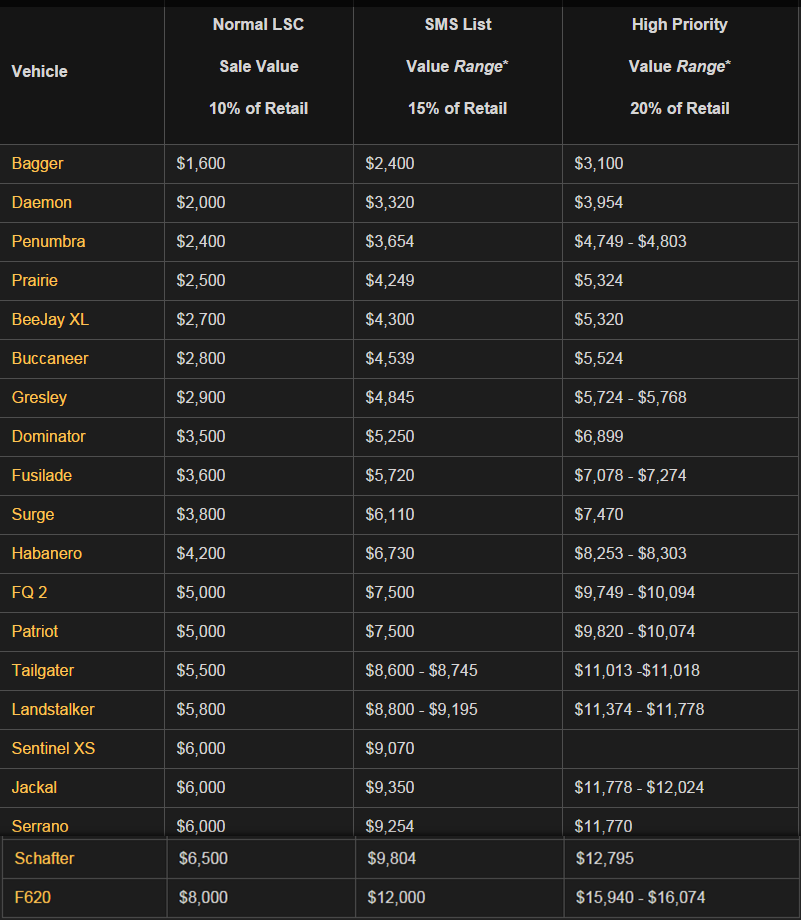Viewport: 801px width, 920px height.
Task: Open the Jackal vehicle link
Action: click(x=34, y=787)
